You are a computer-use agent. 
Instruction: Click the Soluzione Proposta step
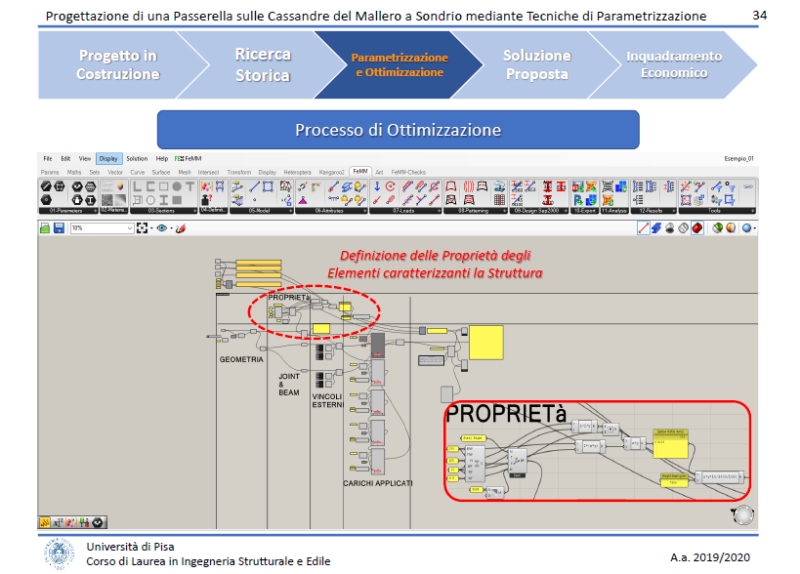coord(537,64)
